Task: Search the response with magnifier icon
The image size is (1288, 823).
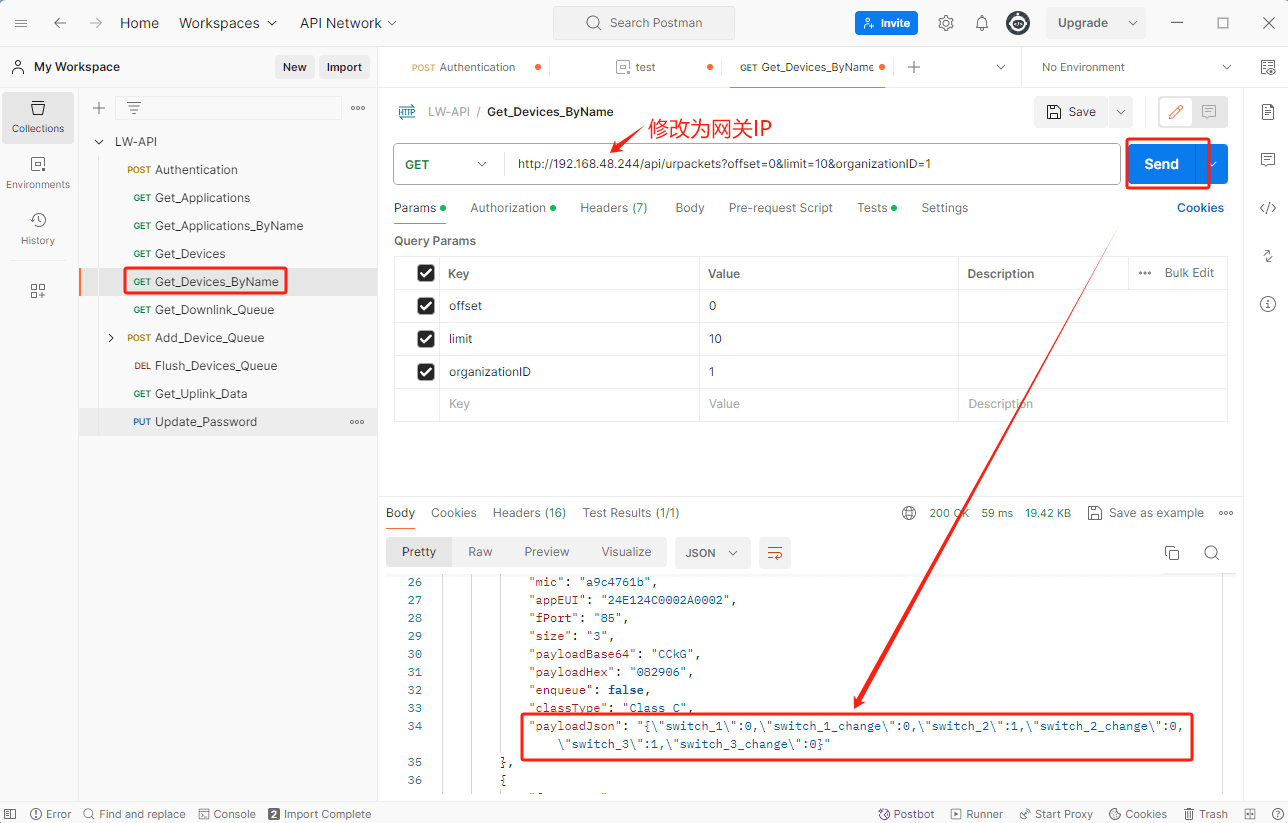Action: click(1211, 553)
